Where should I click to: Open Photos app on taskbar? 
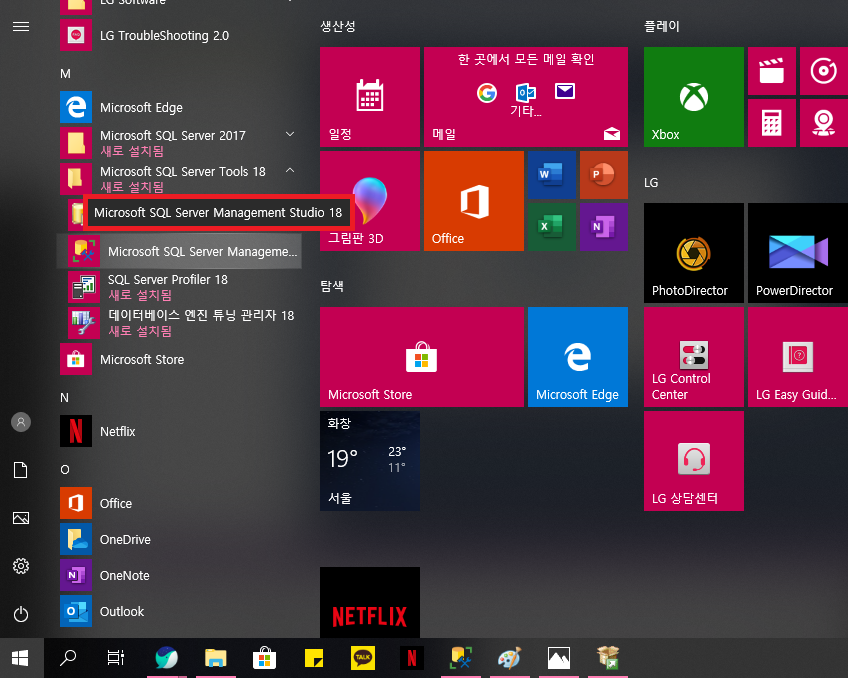(559, 658)
